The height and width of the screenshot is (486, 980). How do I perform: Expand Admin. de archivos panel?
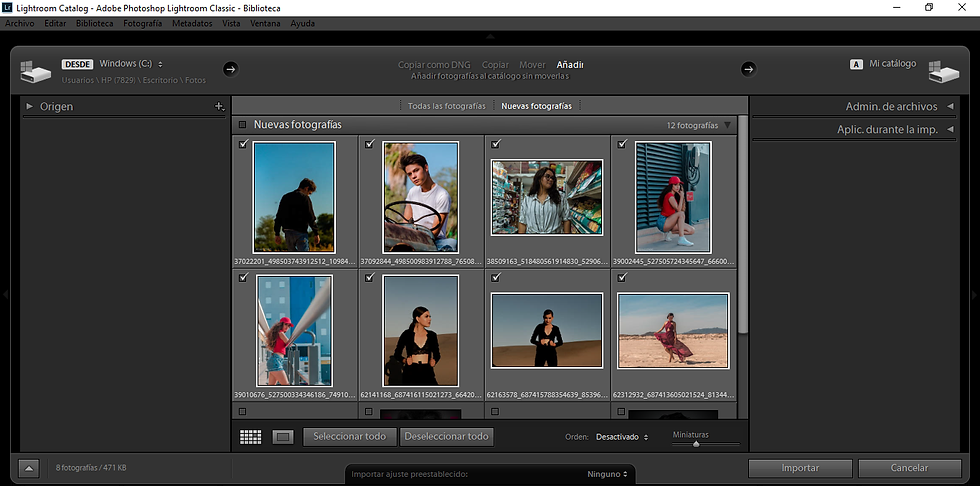pyautogui.click(x=951, y=107)
